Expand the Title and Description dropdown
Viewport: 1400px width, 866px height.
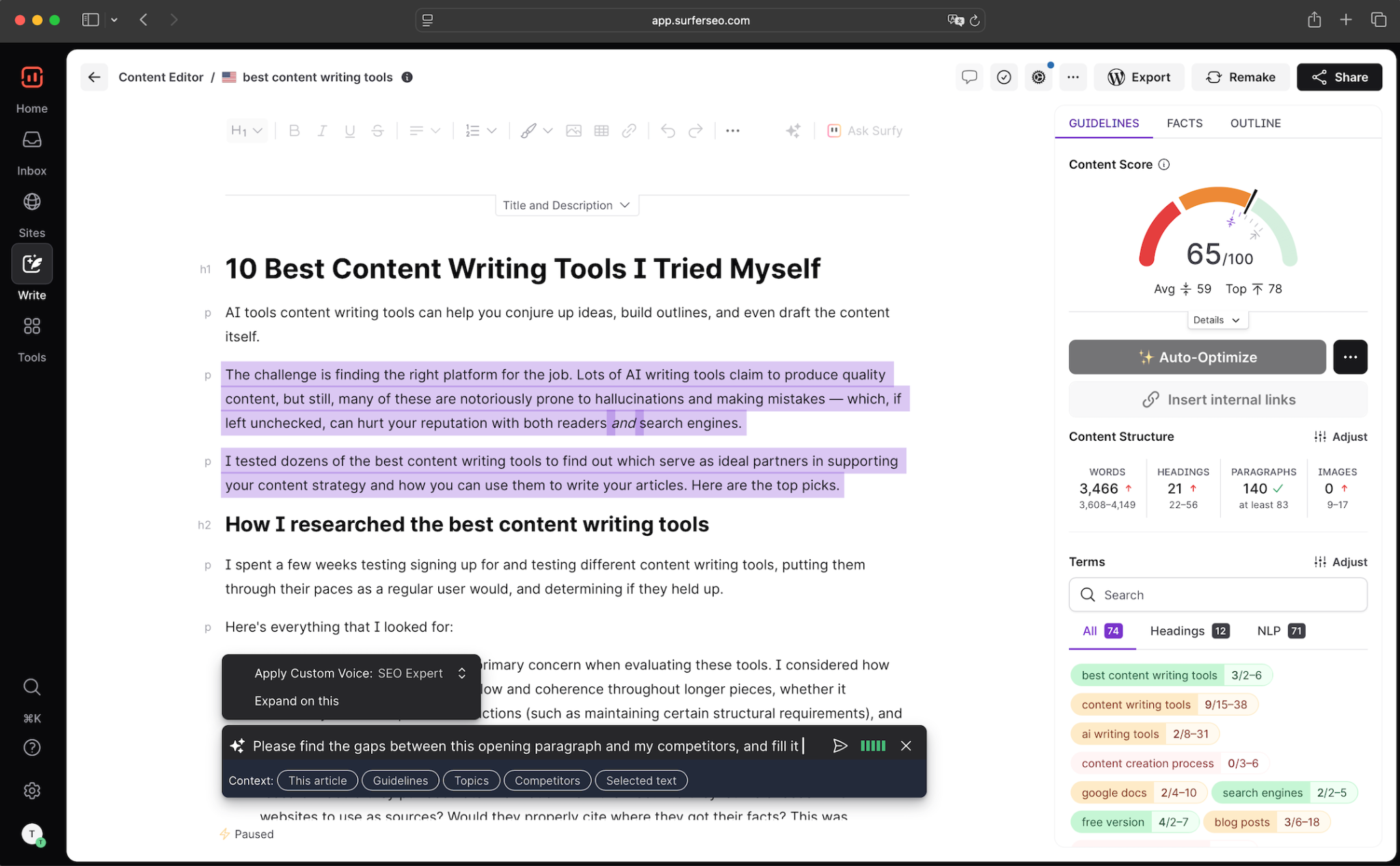(566, 205)
